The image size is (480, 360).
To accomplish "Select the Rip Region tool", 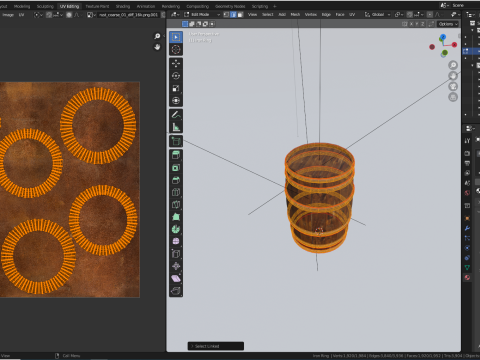I will click(x=176, y=291).
